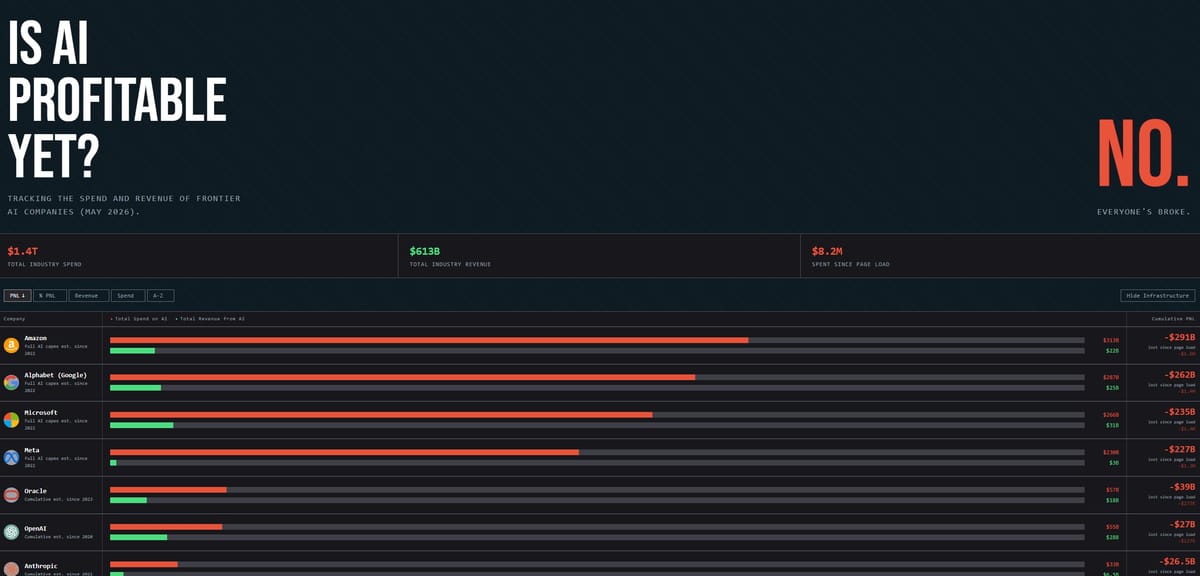
Task: Click the Cumulative PNL column header
Action: [x=1174, y=318]
